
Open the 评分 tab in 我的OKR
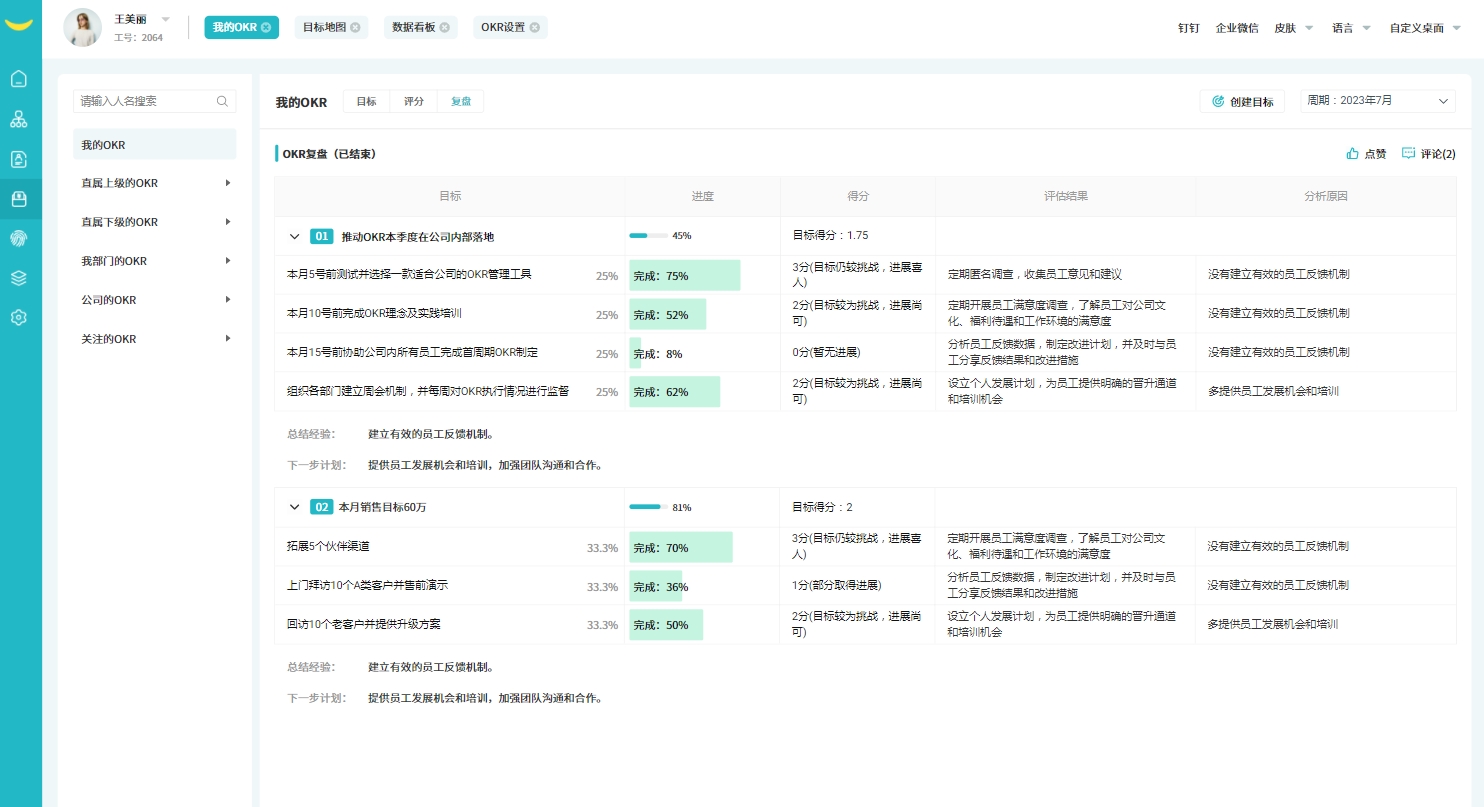414,101
